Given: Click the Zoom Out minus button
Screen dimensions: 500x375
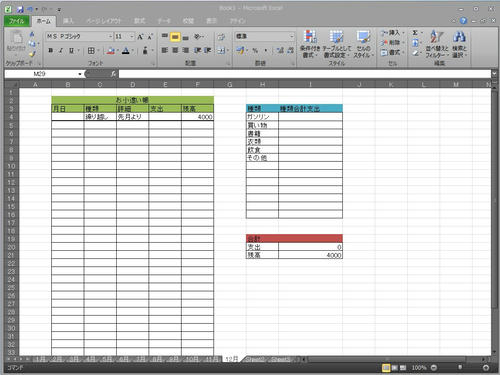Looking at the screenshot, I should pos(434,368).
